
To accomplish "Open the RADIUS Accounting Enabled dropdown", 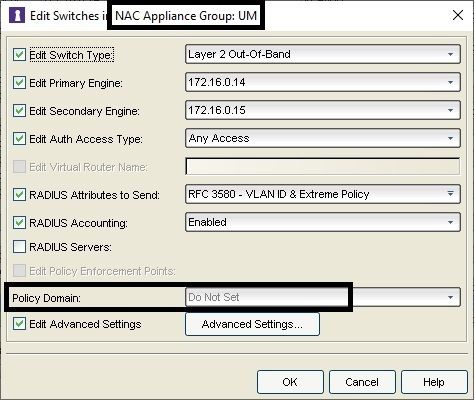I will [323, 222].
